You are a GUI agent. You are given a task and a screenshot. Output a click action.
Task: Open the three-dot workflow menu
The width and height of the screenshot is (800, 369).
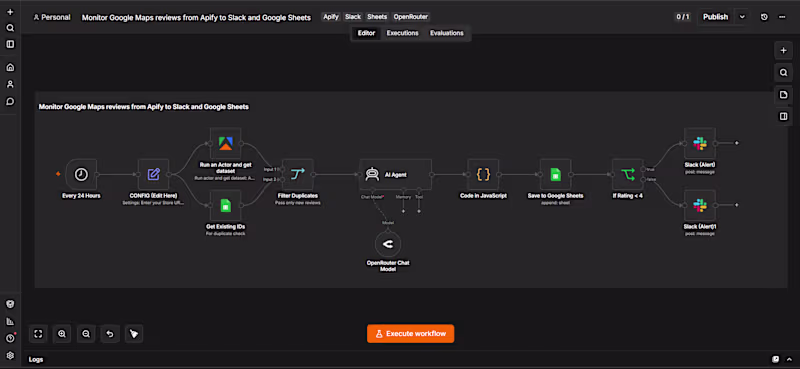(x=782, y=17)
